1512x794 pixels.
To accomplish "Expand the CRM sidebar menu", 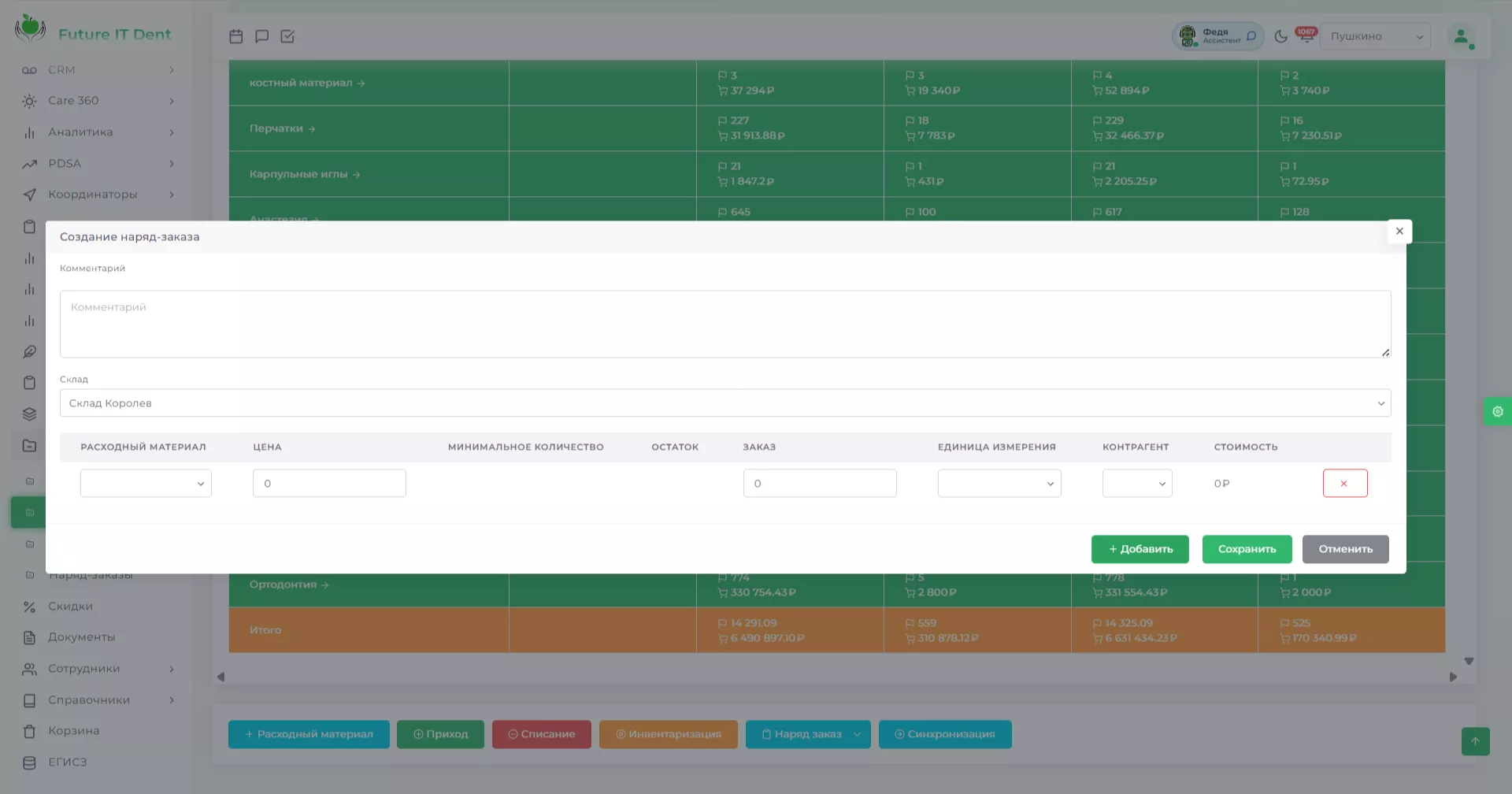I will [98, 70].
